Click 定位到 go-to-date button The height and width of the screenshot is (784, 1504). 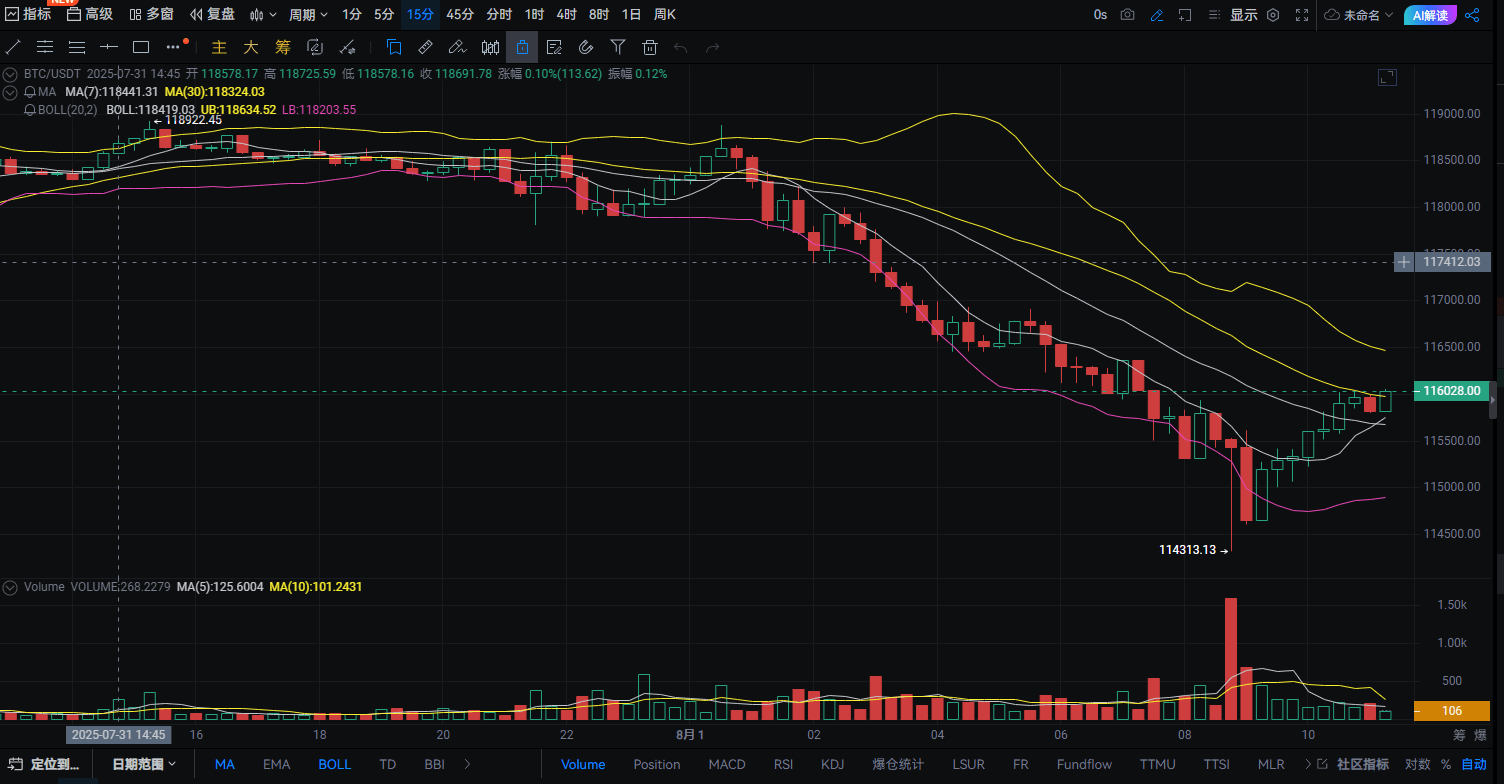click(44, 764)
